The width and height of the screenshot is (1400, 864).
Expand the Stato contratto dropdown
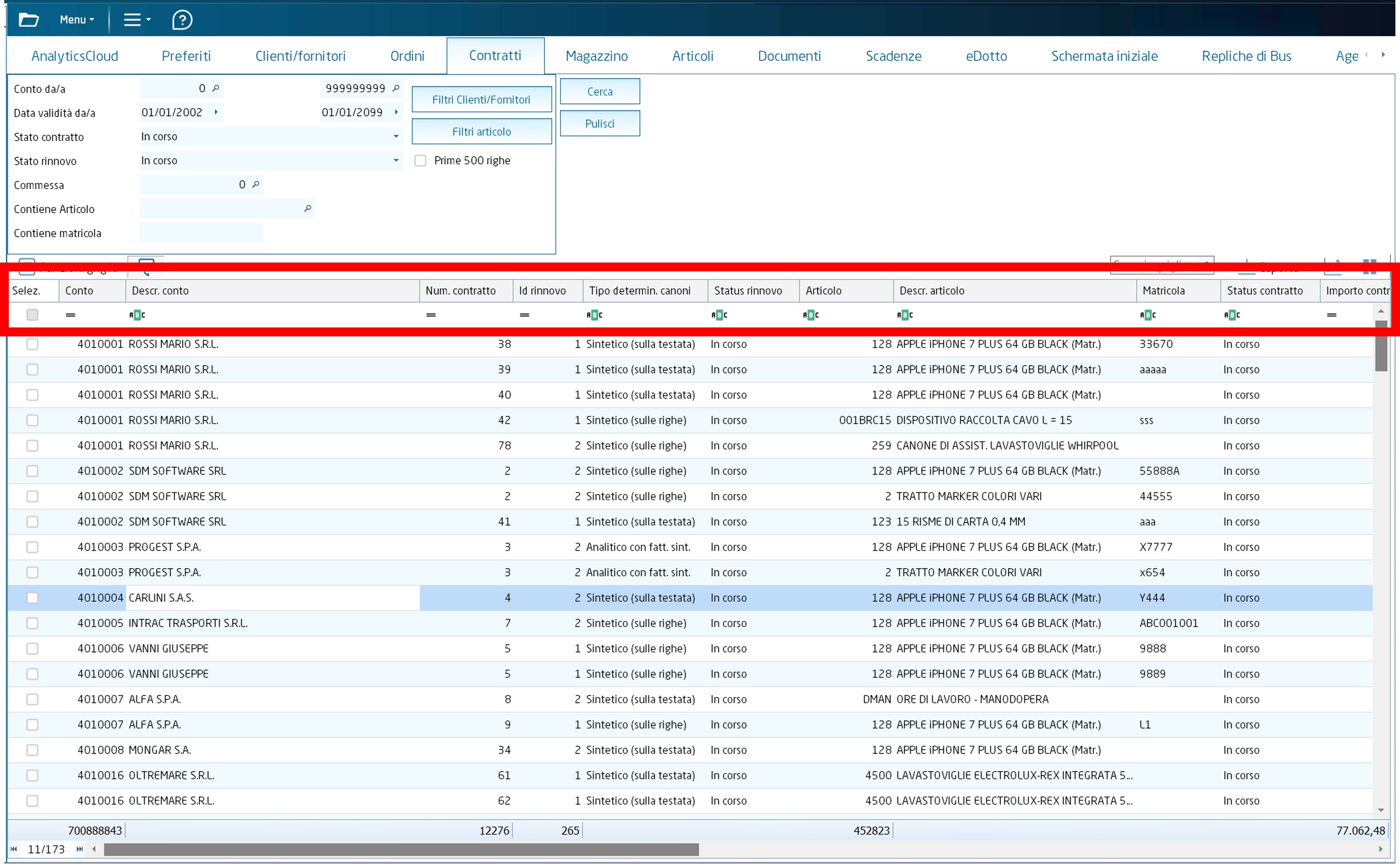coord(396,137)
